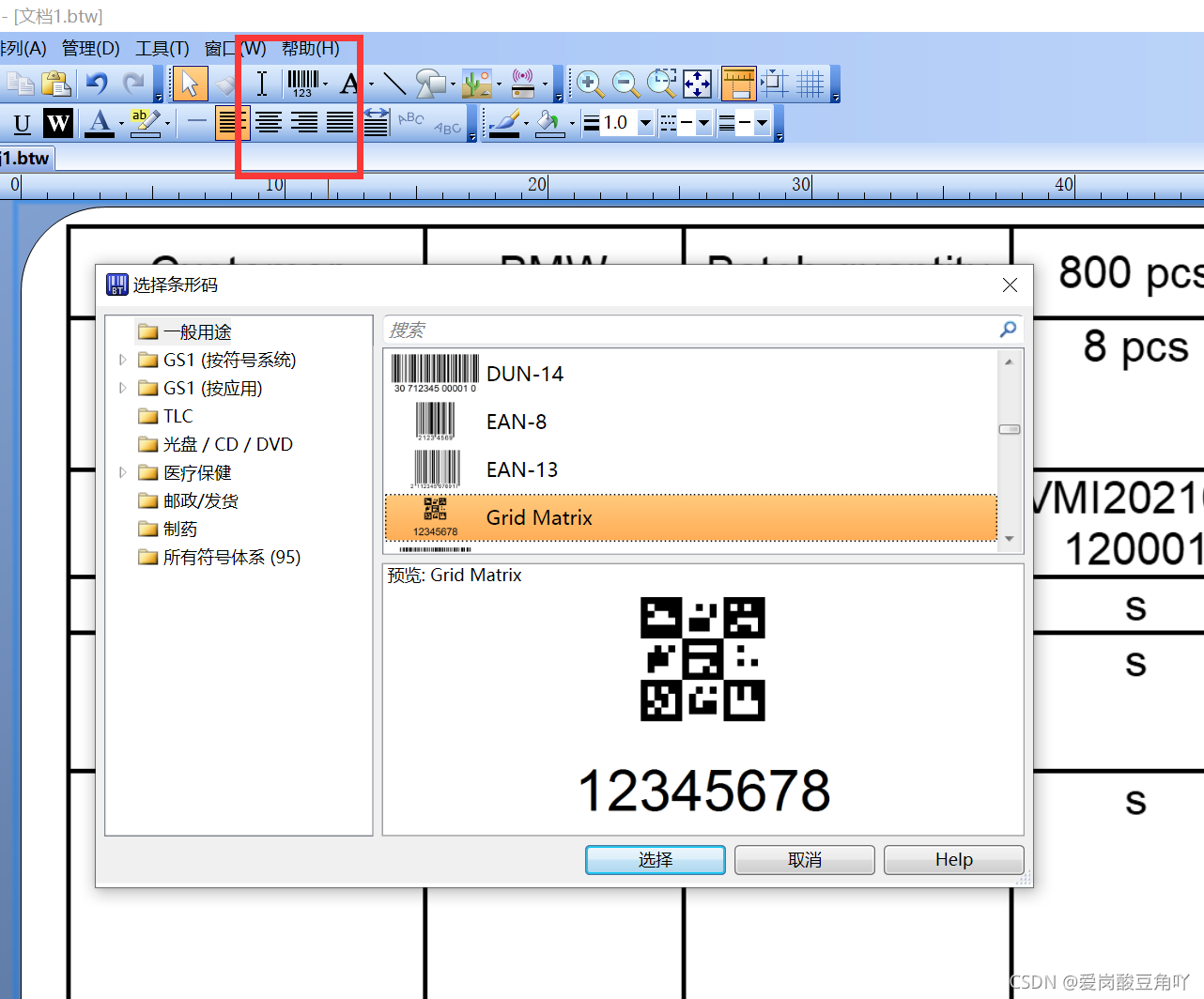The width and height of the screenshot is (1204, 999).
Task: Switch to the 1.btw document tab
Action: coord(26,158)
